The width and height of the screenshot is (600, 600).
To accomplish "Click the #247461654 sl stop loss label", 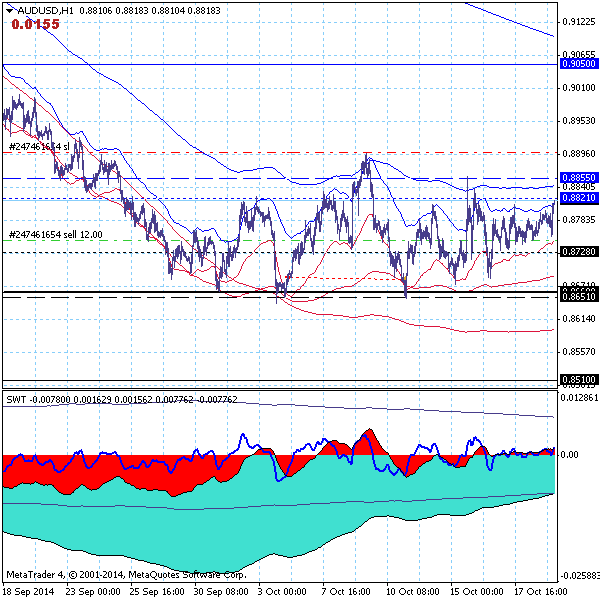I will (x=39, y=147).
